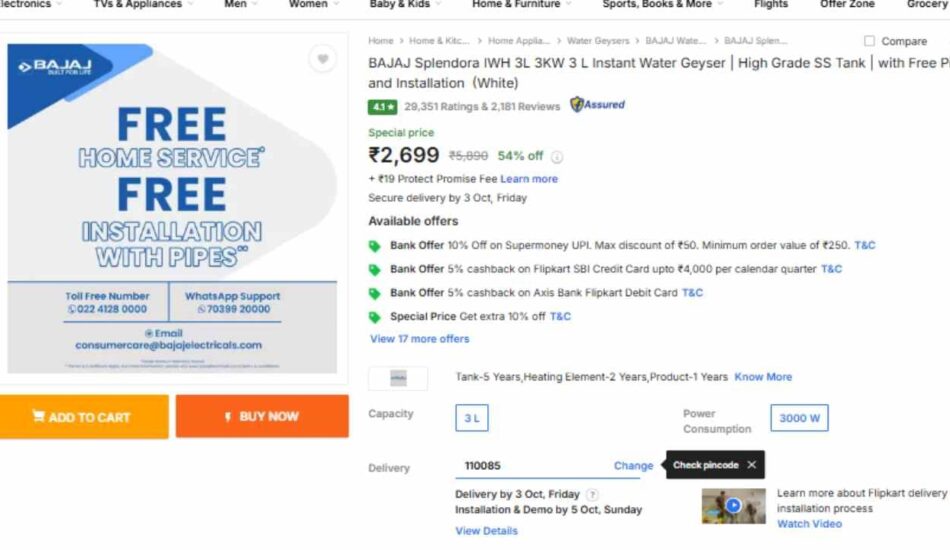Image resolution: width=950 pixels, height=550 pixels.
Task: Click the pincode input field showing 110085
Action: click(x=530, y=466)
